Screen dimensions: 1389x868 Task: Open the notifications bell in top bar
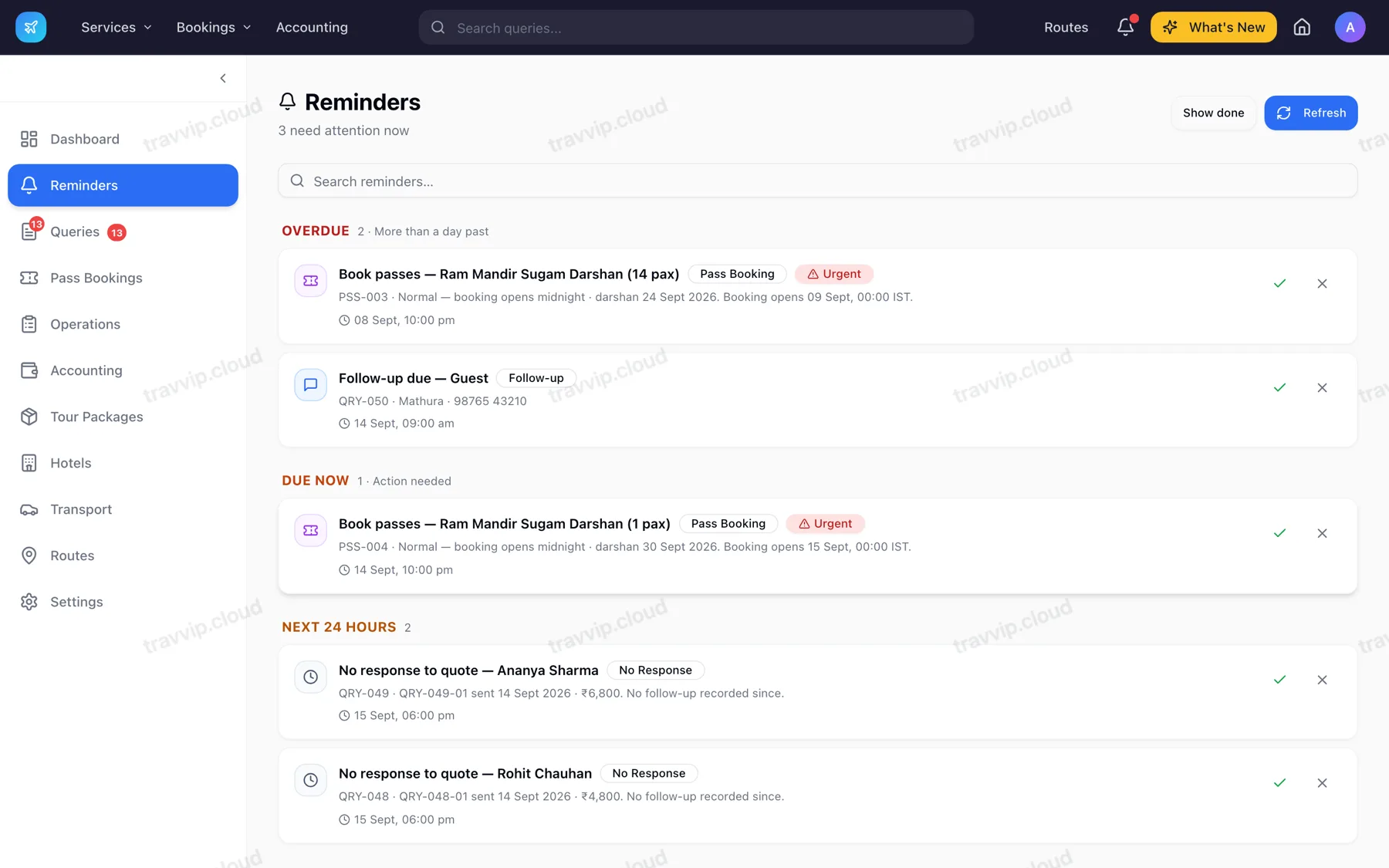tap(1125, 27)
